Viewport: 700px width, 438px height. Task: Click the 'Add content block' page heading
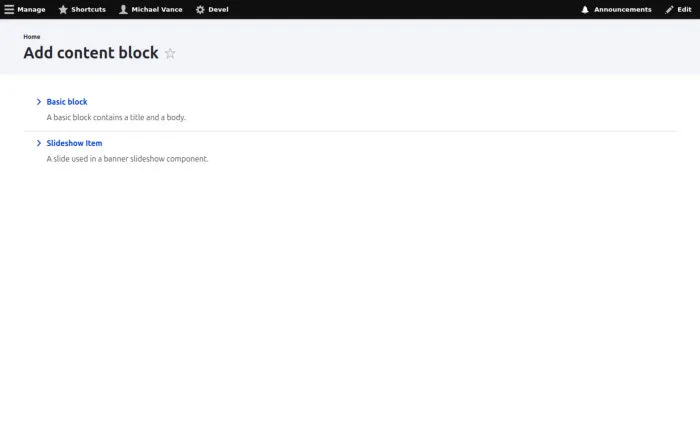[91, 53]
